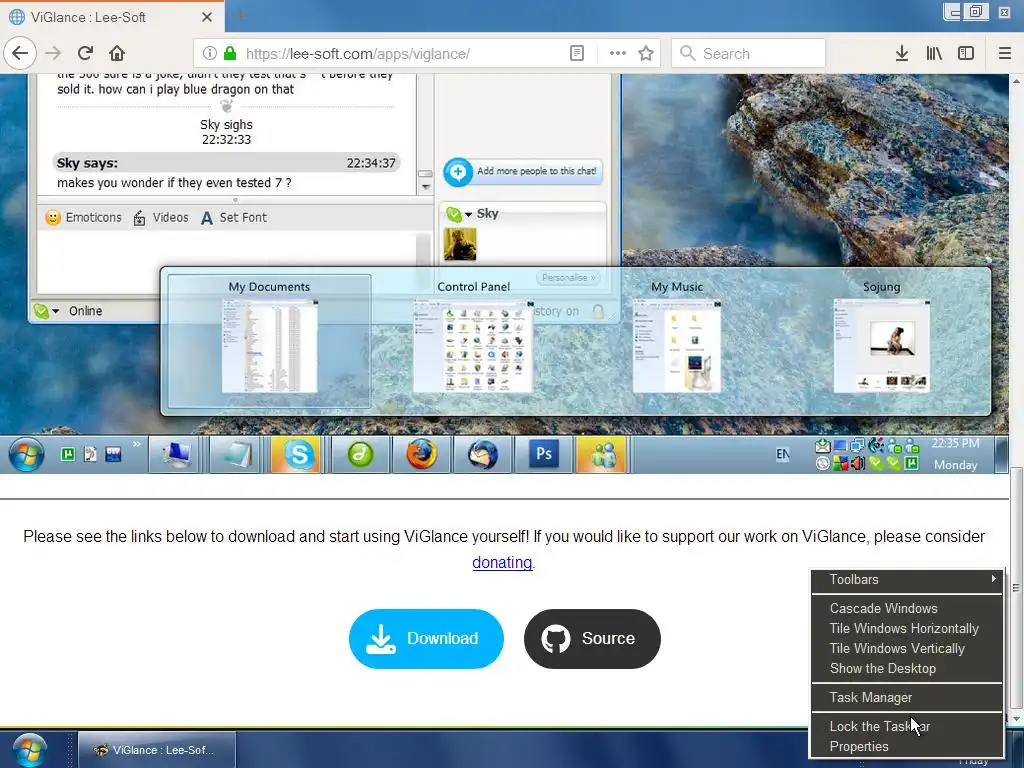Switch to ViGlance taskbar window button
This screenshot has height=768, width=1024.
(x=157, y=750)
